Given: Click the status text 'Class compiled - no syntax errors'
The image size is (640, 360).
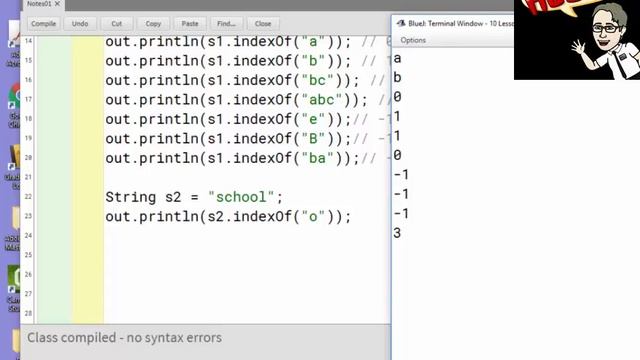Looking at the screenshot, I should pyautogui.click(x=124, y=338).
